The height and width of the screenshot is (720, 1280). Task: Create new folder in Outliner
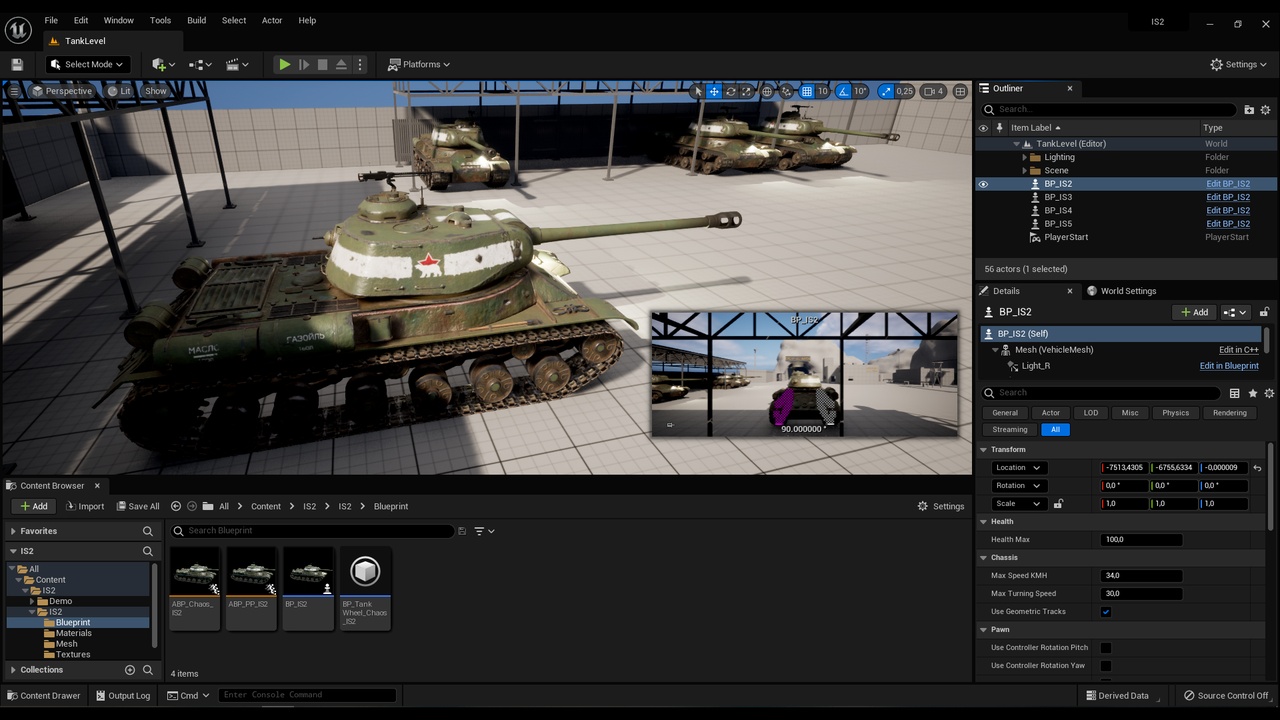tap(1249, 109)
